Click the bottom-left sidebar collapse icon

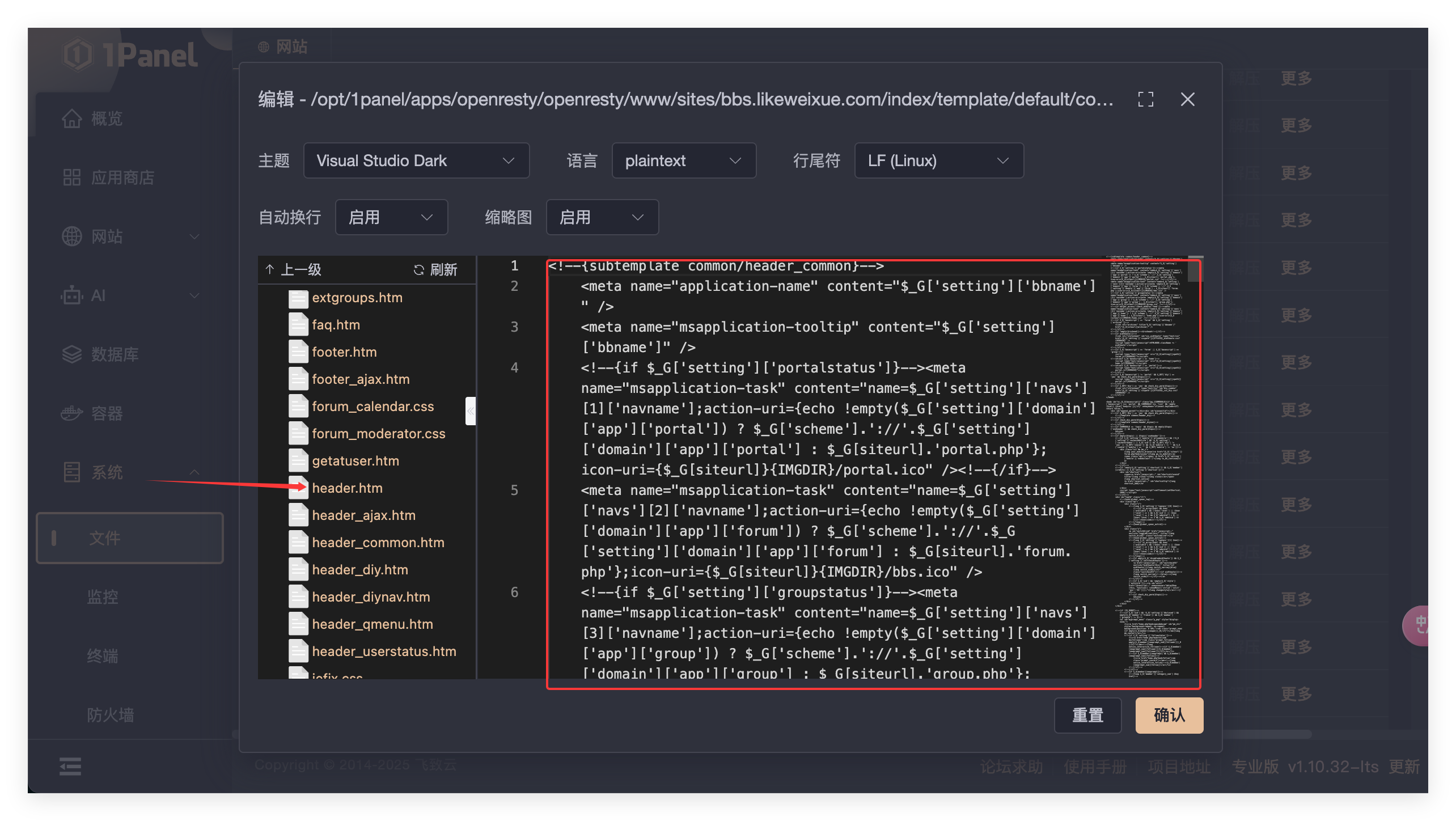click(x=70, y=767)
